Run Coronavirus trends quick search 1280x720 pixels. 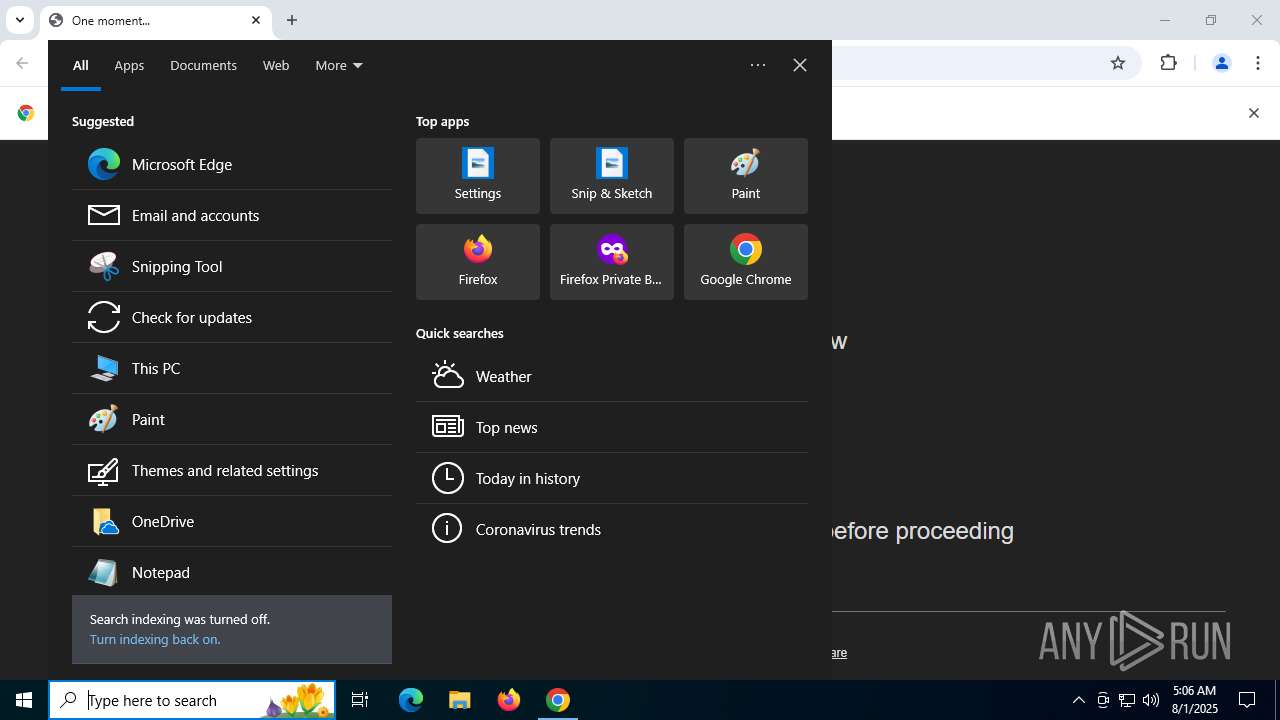(x=612, y=529)
